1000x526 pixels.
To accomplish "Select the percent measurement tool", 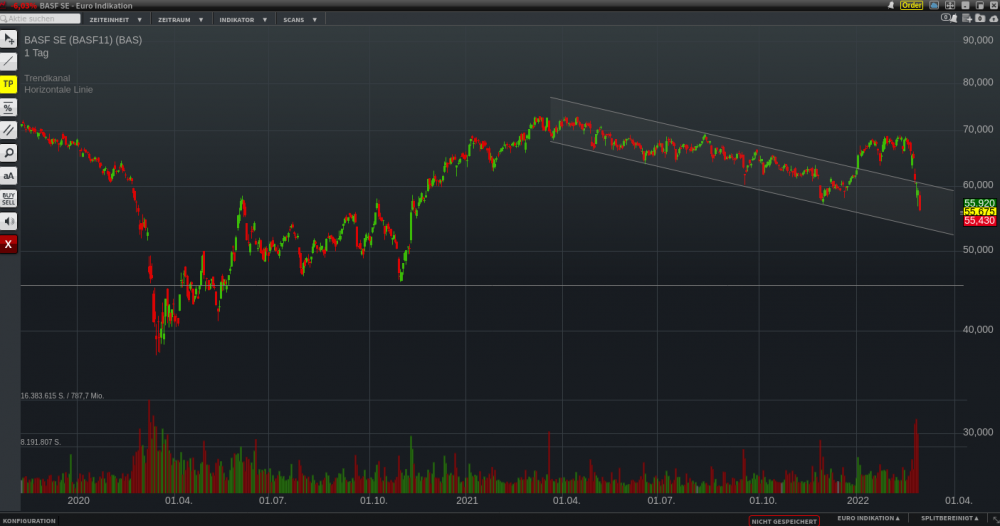I will click(8, 107).
